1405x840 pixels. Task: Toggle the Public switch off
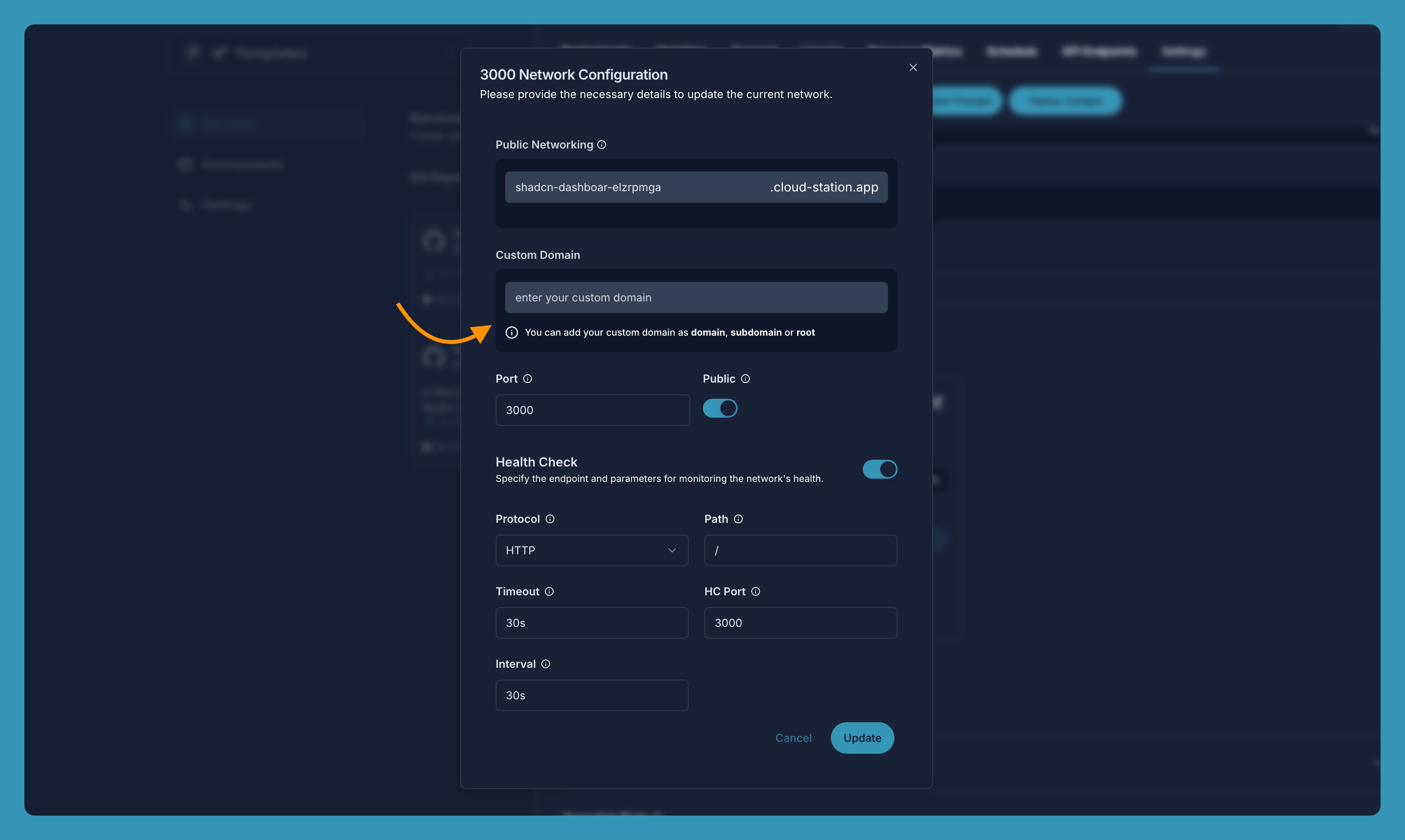pyautogui.click(x=720, y=408)
